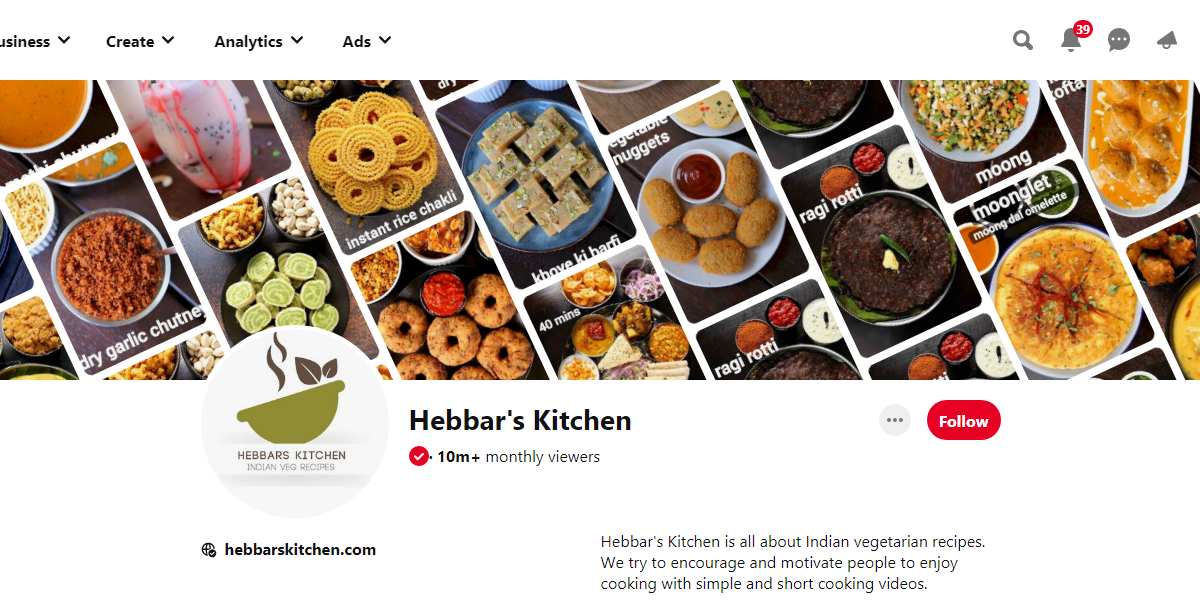Viewport: 1200px width, 608px height.
Task: Click the Hebbars Kitchen profile logo
Action: click(295, 422)
